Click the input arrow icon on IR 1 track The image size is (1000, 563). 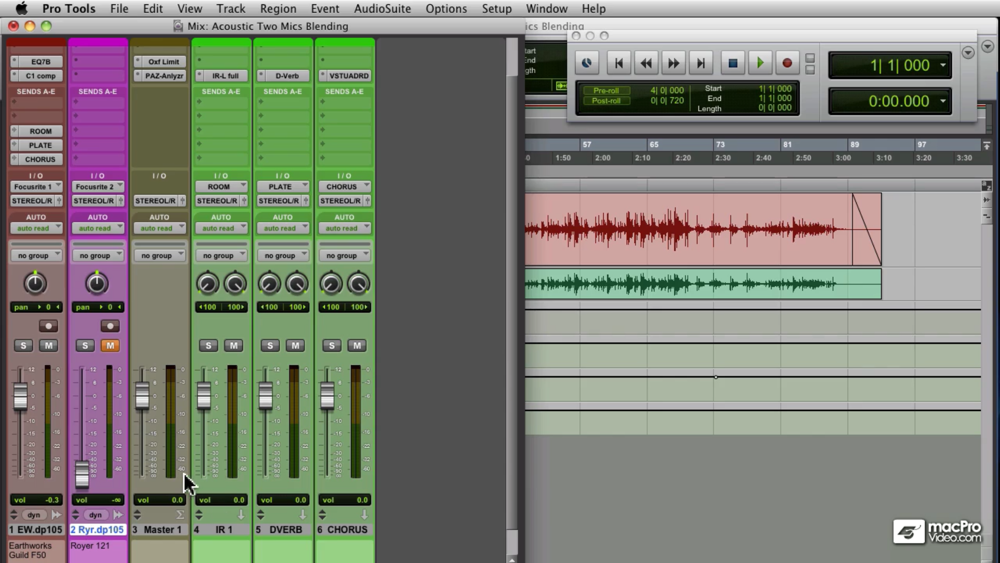click(x=241, y=515)
